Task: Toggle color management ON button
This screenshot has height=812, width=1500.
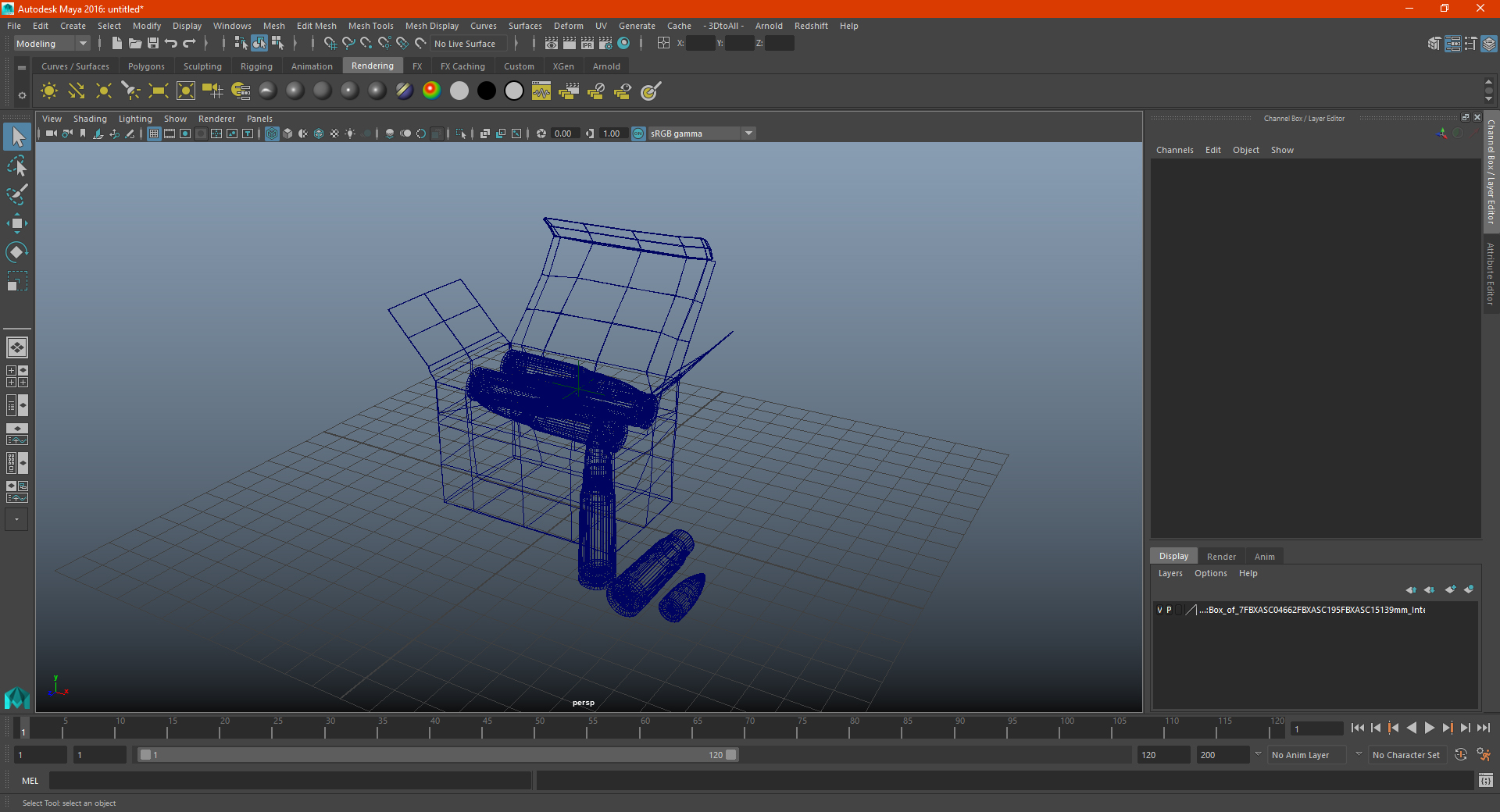Action: point(638,134)
